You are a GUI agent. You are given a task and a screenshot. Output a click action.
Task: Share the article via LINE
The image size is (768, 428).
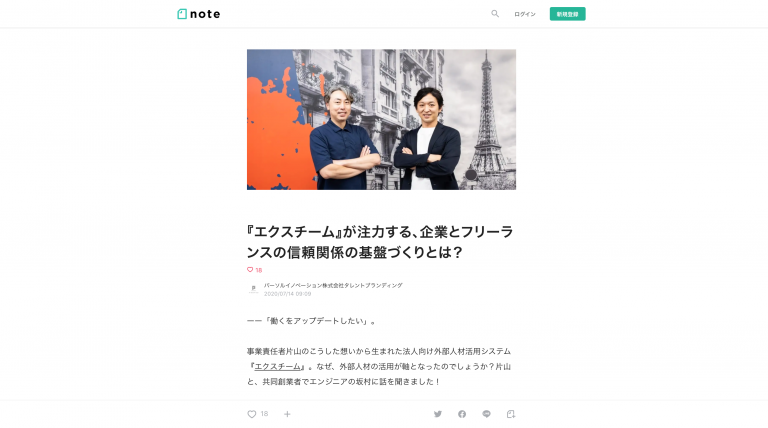tap(486, 414)
